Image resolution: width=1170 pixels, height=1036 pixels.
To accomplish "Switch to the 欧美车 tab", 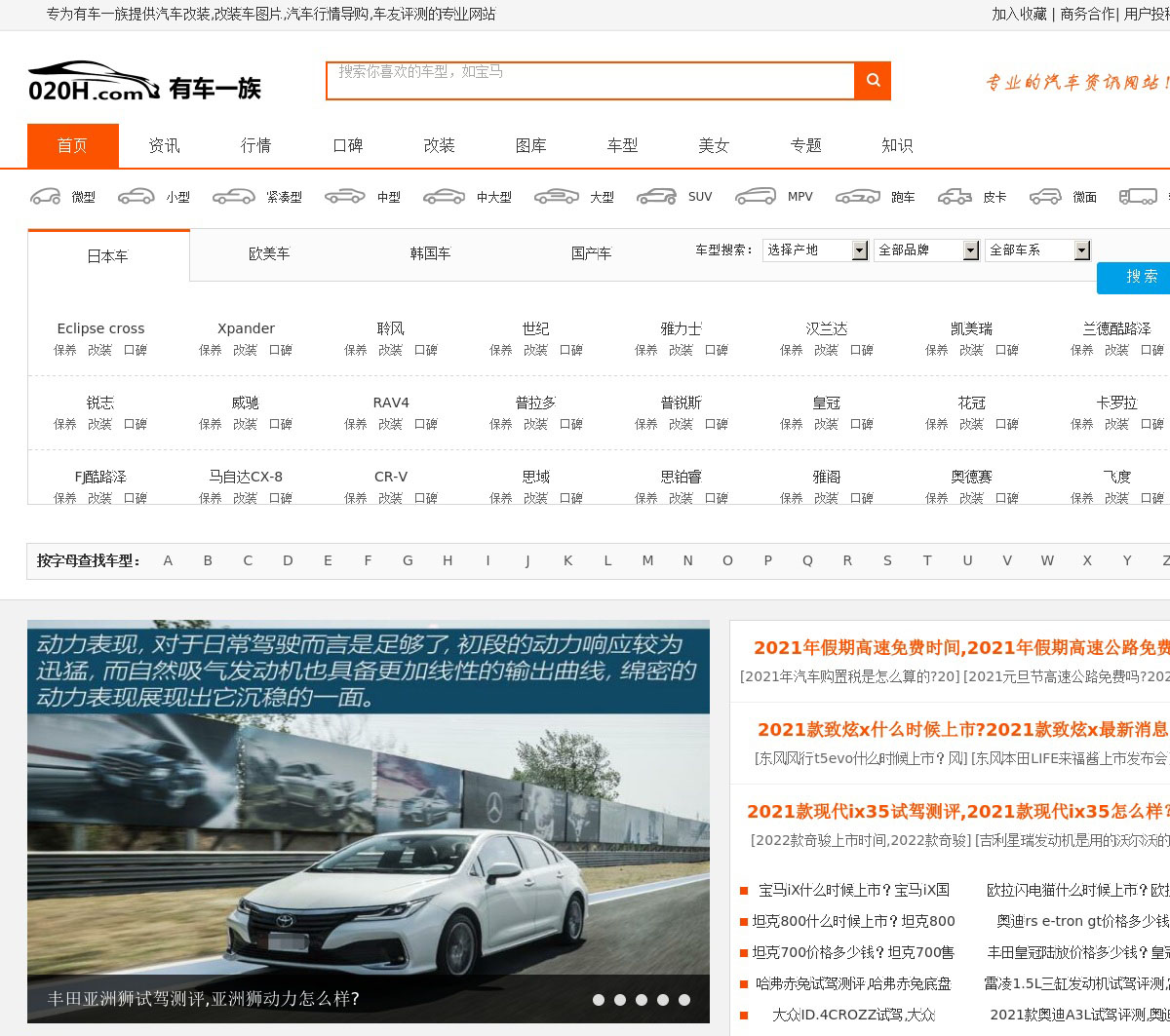I will 269,253.
